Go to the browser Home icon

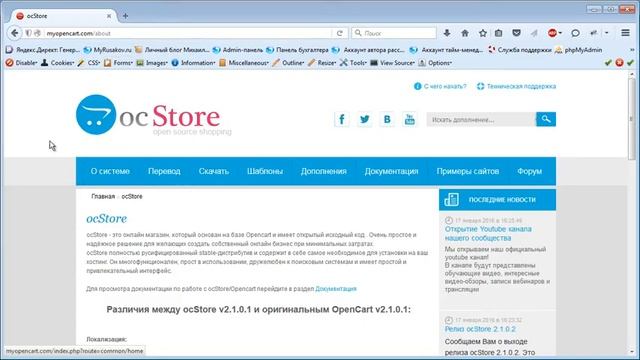pyautogui.click(x=465, y=33)
